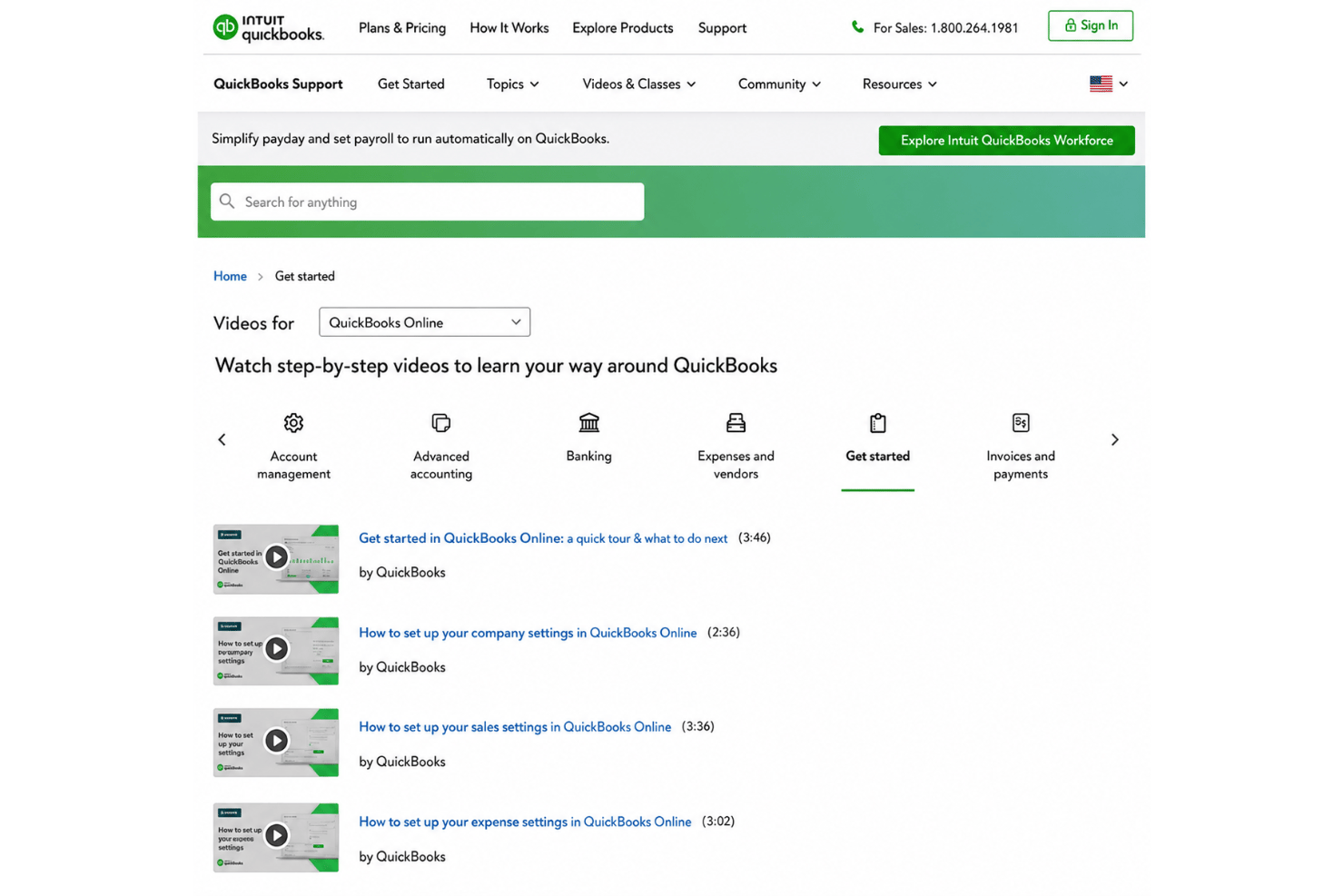Click the Videos for label
Viewport: 1344px width, 896px height.
point(253,323)
